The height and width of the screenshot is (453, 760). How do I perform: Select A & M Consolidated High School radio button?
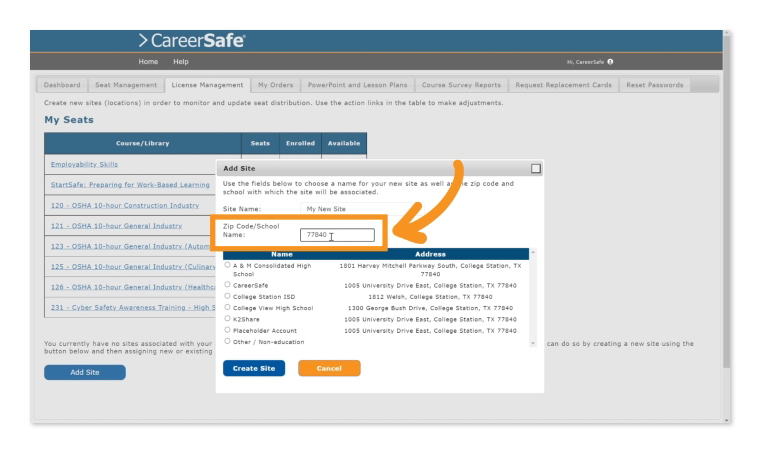[227, 265]
